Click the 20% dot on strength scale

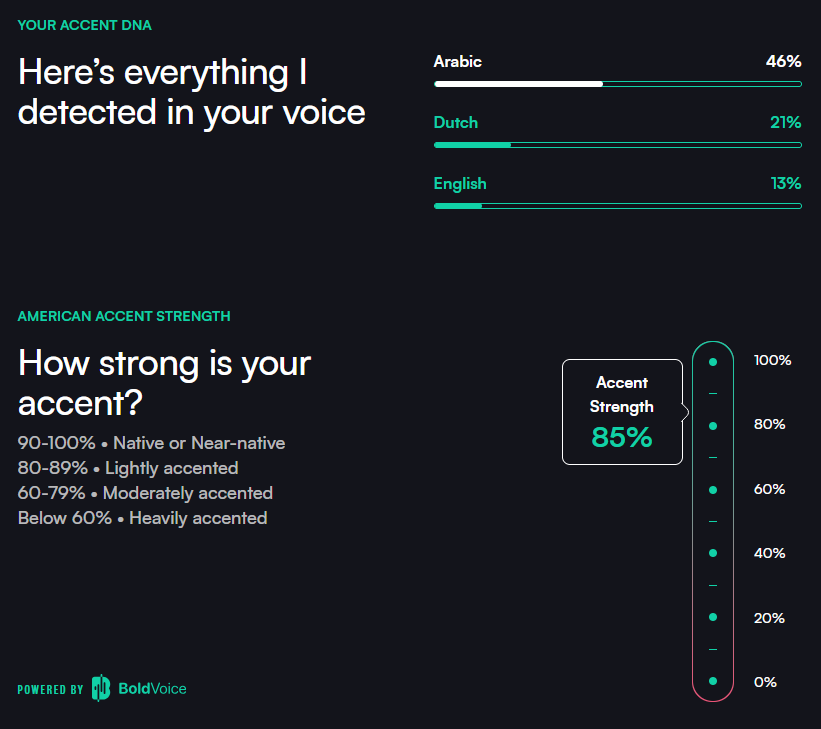pos(713,617)
